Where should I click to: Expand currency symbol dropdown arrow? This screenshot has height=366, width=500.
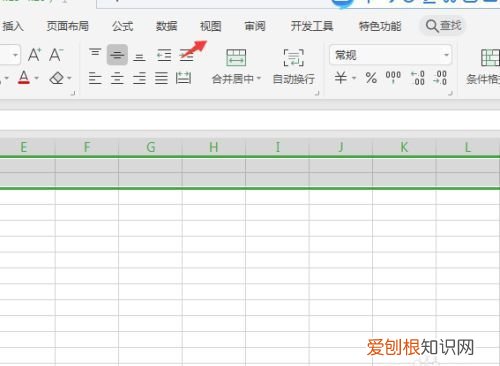tap(354, 78)
